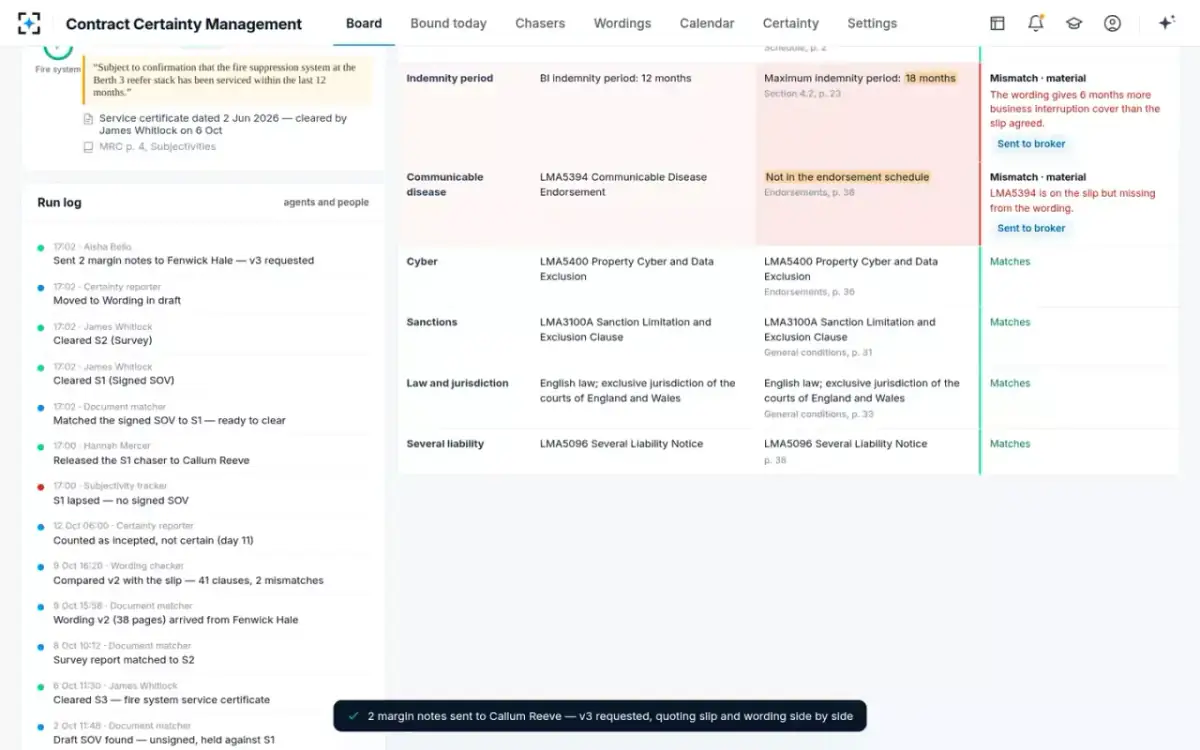The image size is (1200, 750).
Task: Open the notifications bell
Action: click(x=1036, y=23)
